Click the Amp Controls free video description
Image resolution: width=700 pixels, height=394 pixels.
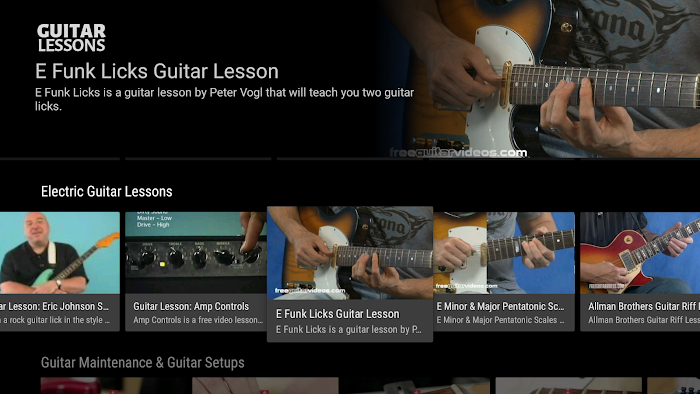(x=198, y=320)
